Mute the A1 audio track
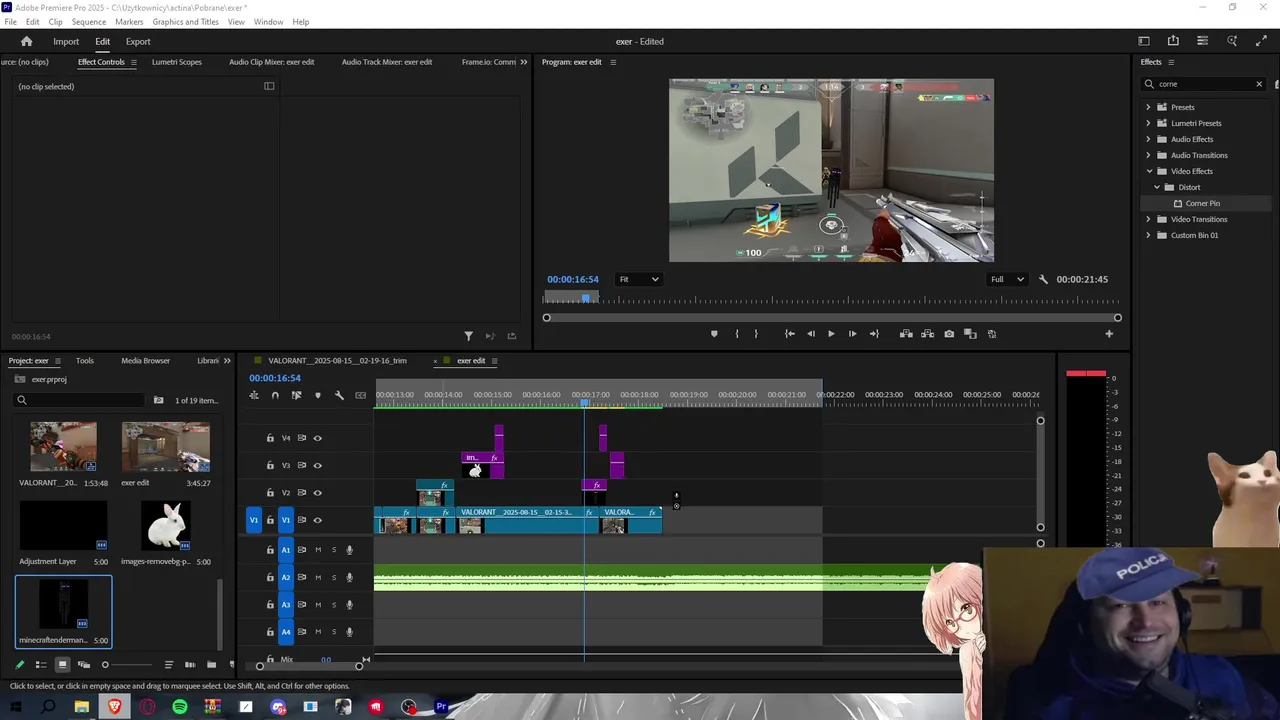This screenshot has width=1280, height=720. (318, 550)
